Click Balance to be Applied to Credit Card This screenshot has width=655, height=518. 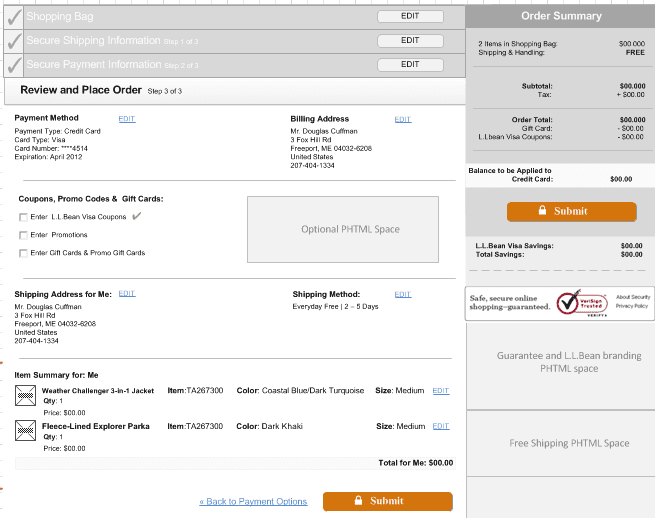[510, 175]
